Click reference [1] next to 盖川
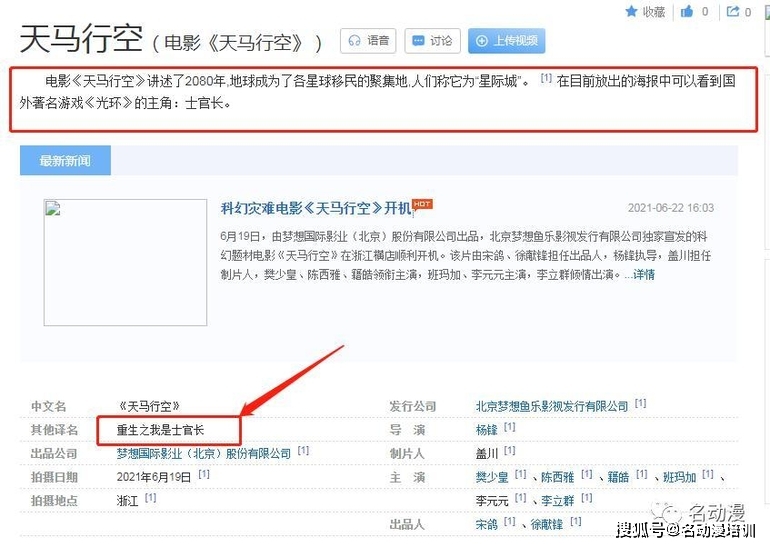The image size is (770, 547). [509, 450]
